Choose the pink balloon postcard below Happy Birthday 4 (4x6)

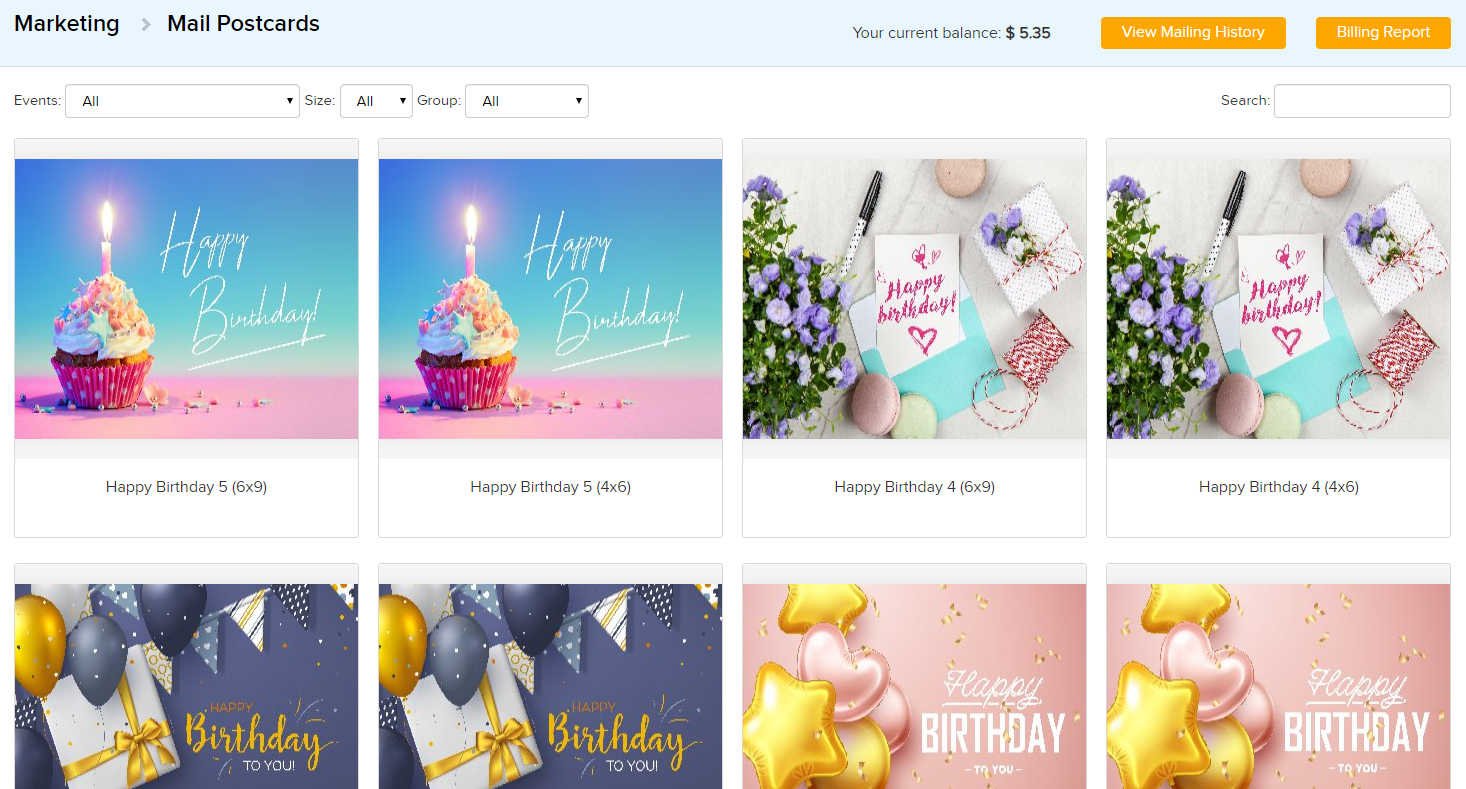pyautogui.click(x=1278, y=686)
